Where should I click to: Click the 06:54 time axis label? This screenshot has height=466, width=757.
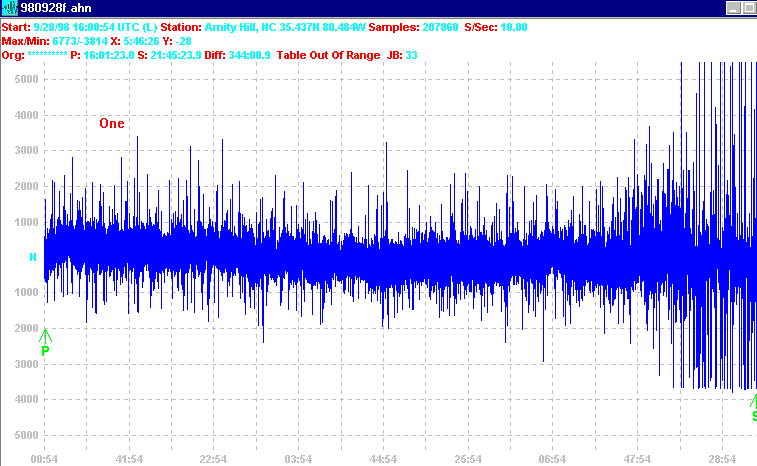coord(552,459)
